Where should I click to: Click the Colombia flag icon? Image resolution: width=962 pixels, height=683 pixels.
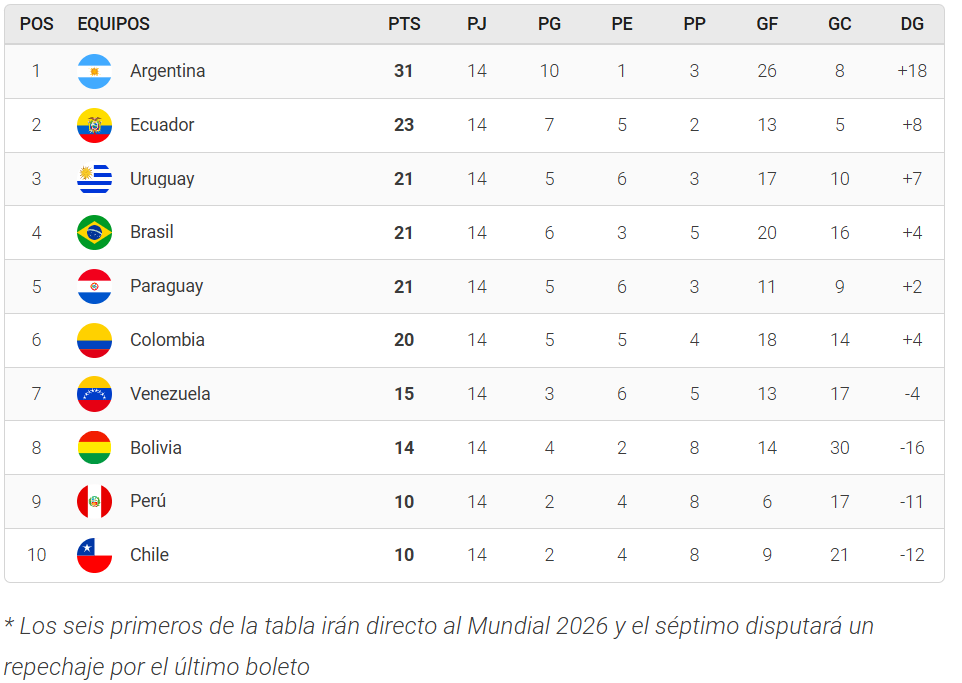tap(94, 340)
